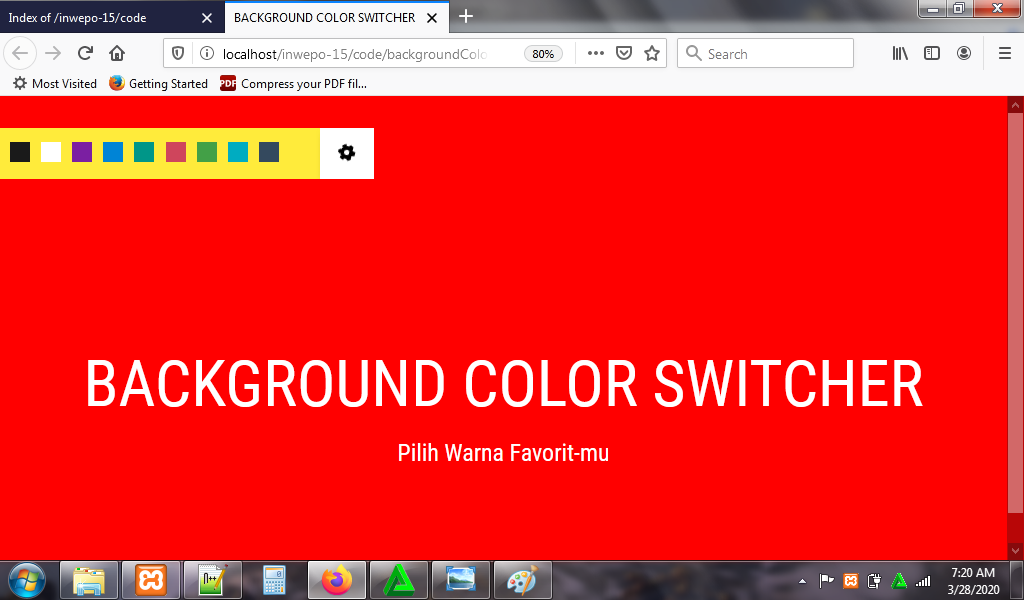
Task: Click the page scrollbar down arrow
Action: [1016, 552]
